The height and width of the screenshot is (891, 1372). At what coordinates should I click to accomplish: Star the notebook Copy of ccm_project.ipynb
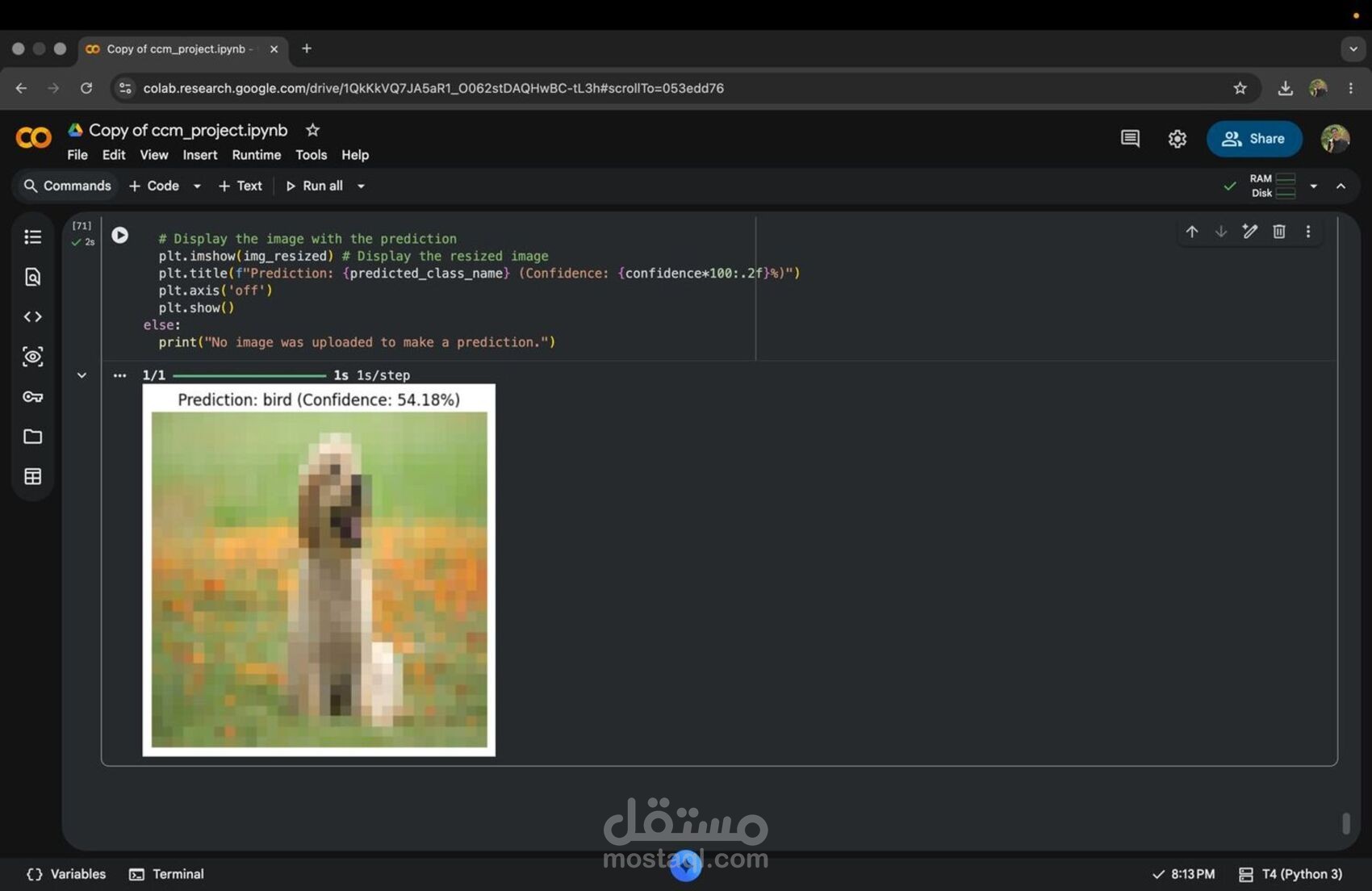coord(312,130)
